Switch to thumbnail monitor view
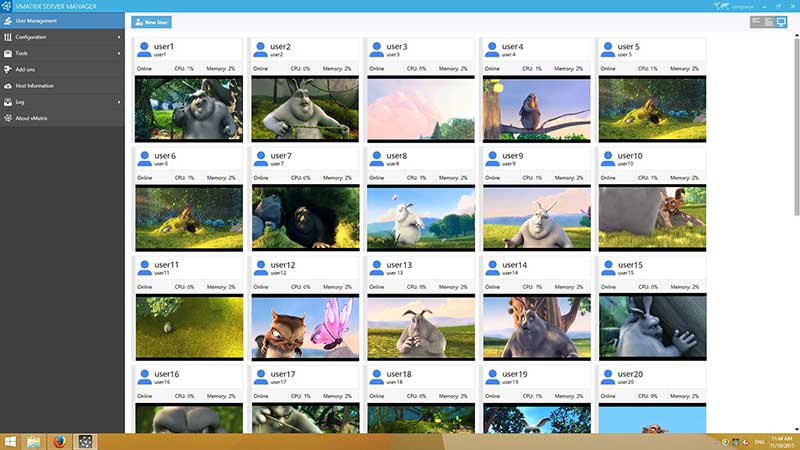800x450 pixels. tap(782, 21)
